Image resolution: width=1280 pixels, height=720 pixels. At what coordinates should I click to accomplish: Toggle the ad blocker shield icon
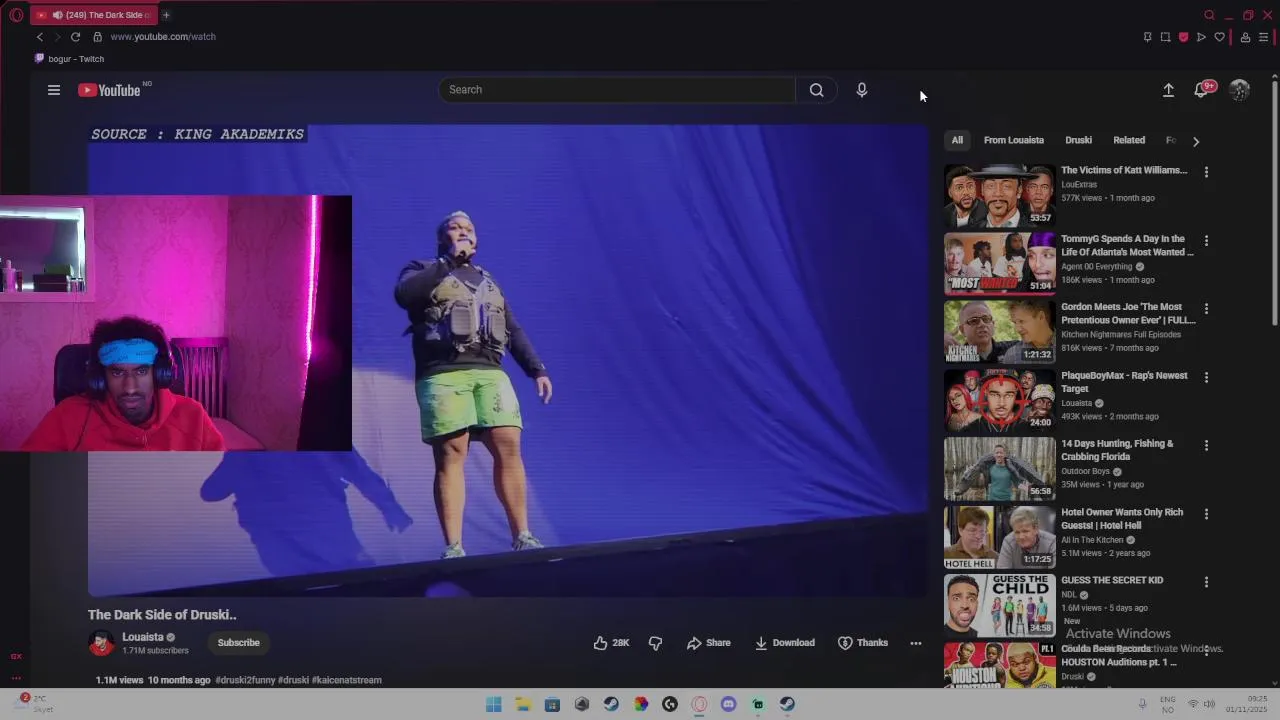[1183, 37]
